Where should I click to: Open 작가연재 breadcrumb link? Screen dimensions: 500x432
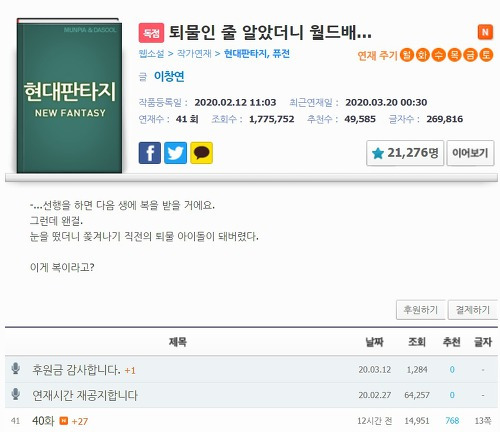pos(194,54)
